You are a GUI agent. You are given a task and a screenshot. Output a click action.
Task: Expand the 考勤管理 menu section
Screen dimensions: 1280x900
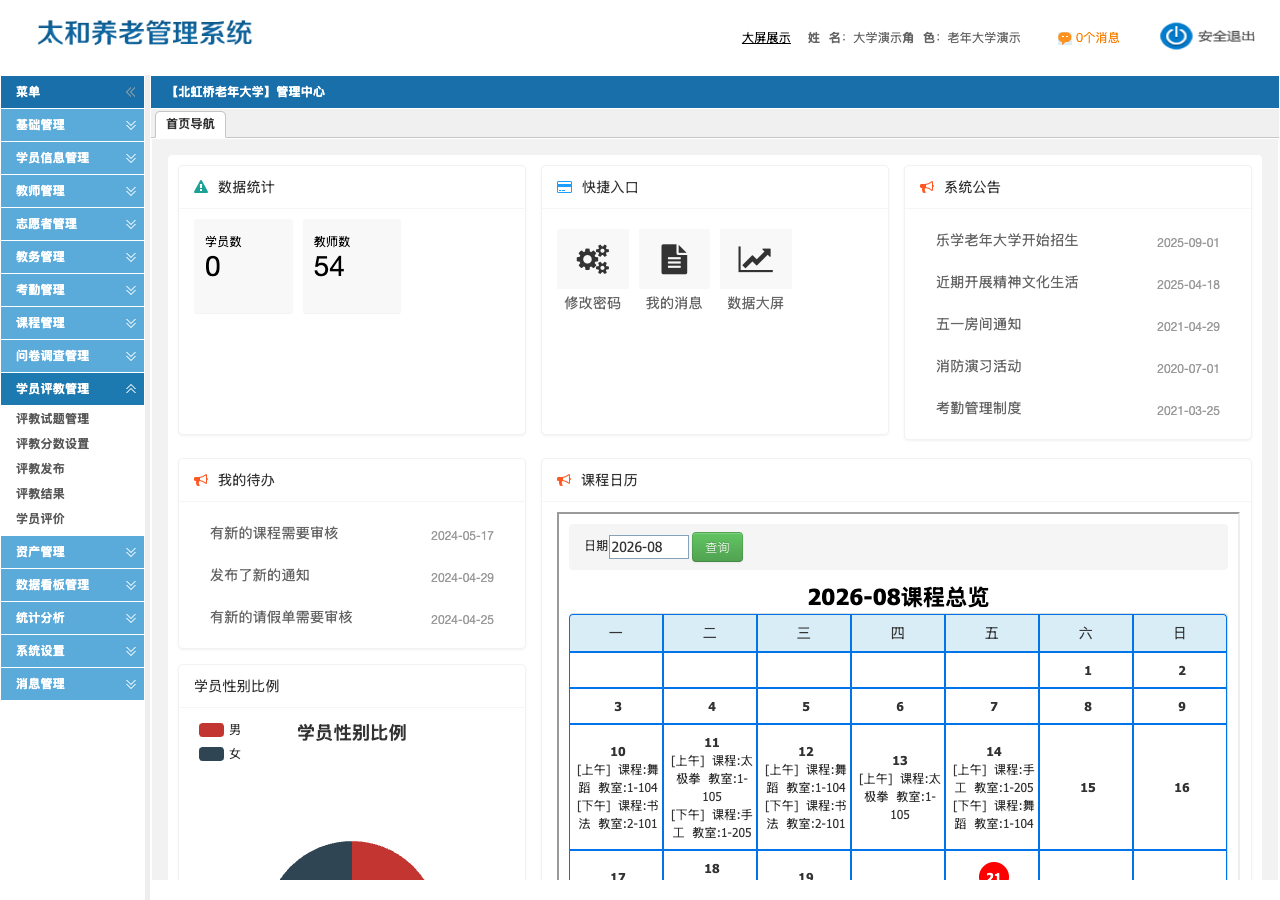click(72, 290)
